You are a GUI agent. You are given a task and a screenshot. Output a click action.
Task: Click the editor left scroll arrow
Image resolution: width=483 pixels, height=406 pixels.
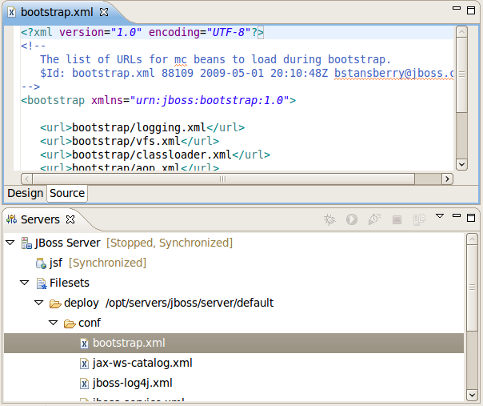tap(27, 179)
